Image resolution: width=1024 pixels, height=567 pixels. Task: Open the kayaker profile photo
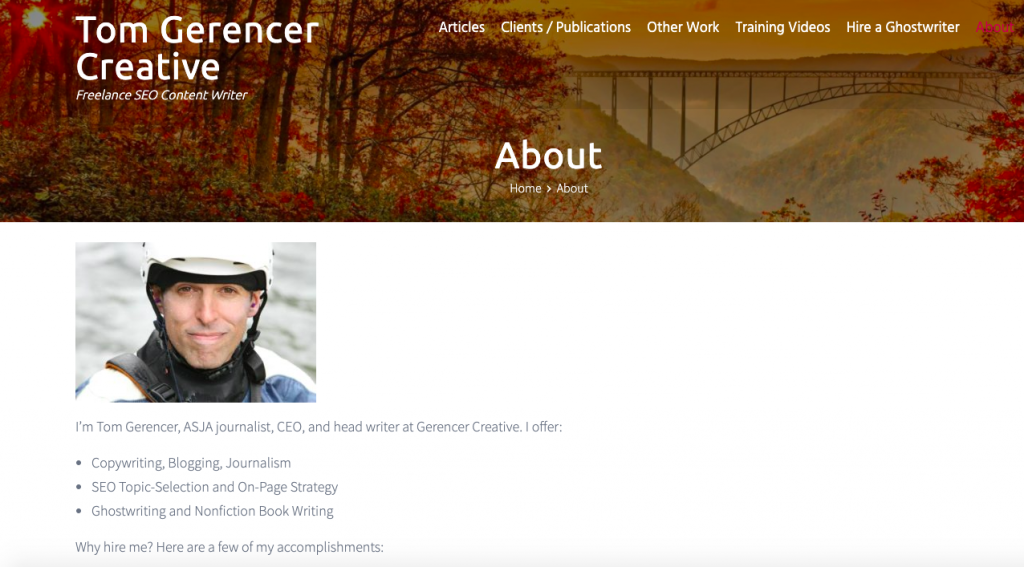(x=195, y=322)
